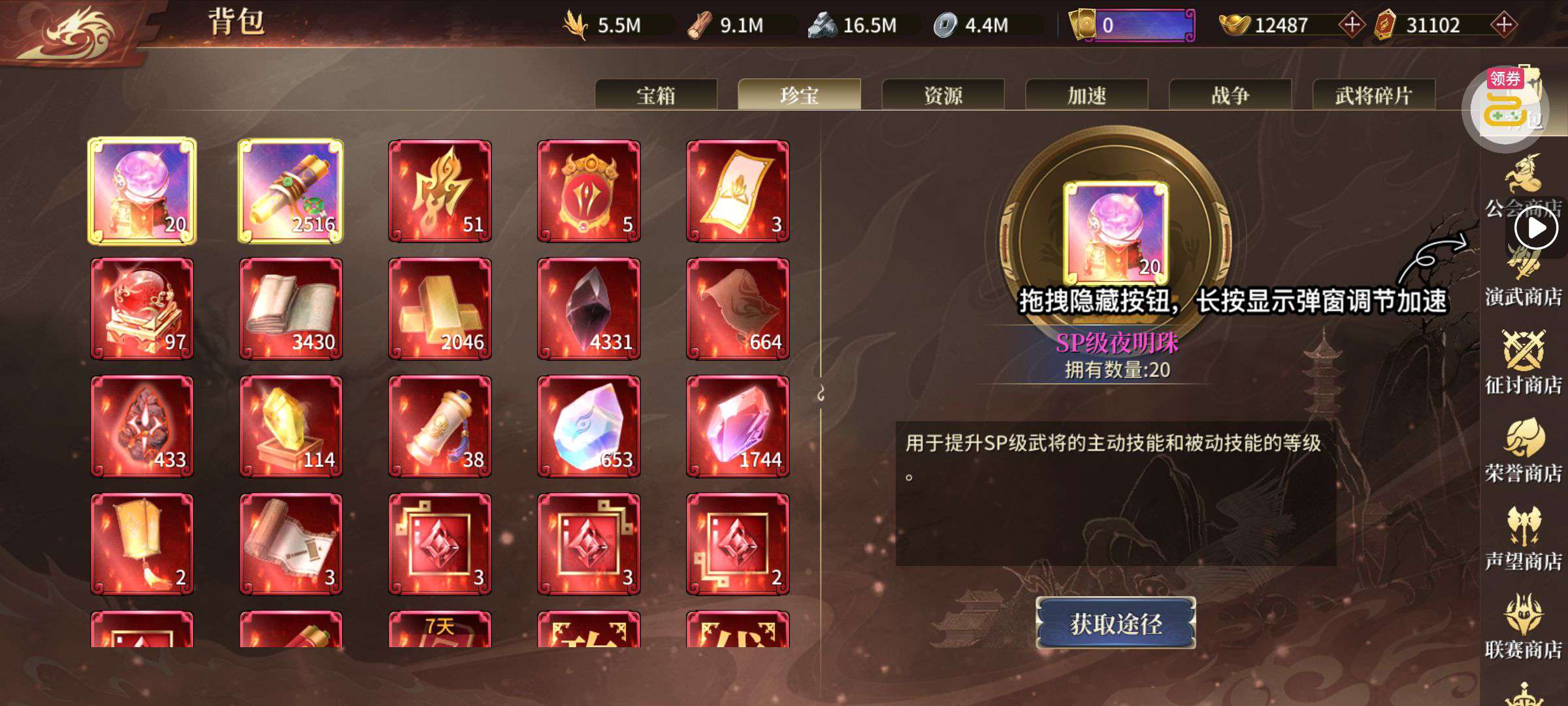
Task: Select the red crystal ball item 97
Action: [x=142, y=309]
